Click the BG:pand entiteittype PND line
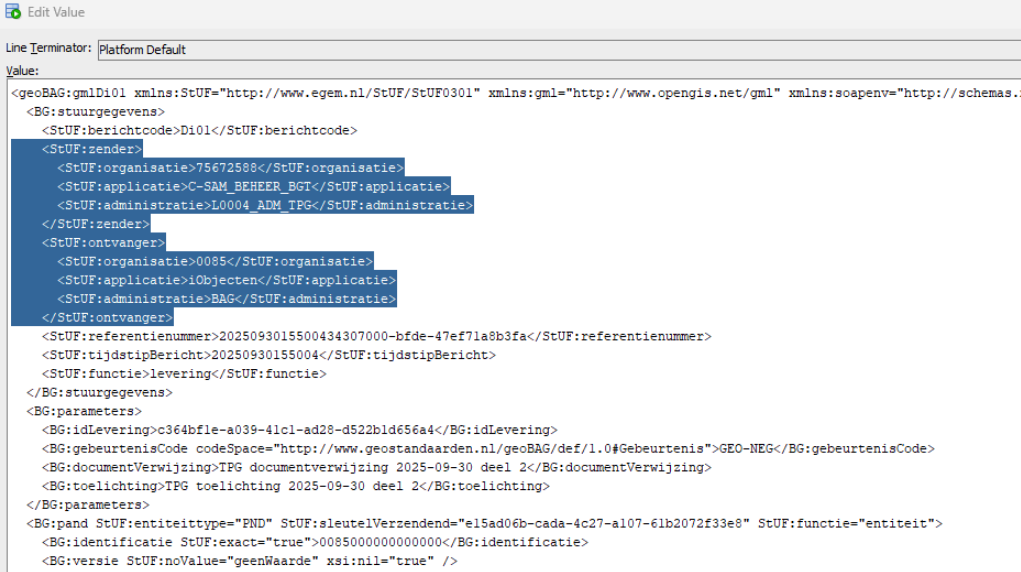The width and height of the screenshot is (1021, 572). 484,524
